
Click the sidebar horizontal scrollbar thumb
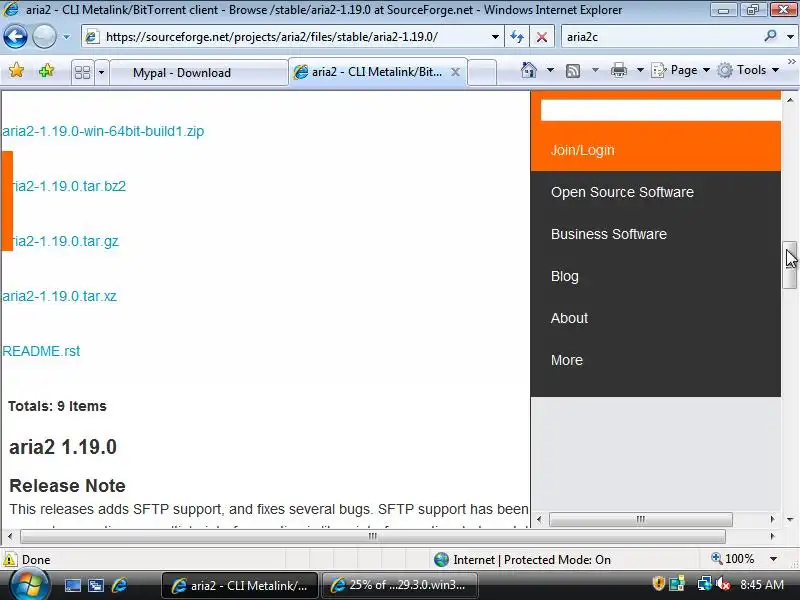(640, 519)
